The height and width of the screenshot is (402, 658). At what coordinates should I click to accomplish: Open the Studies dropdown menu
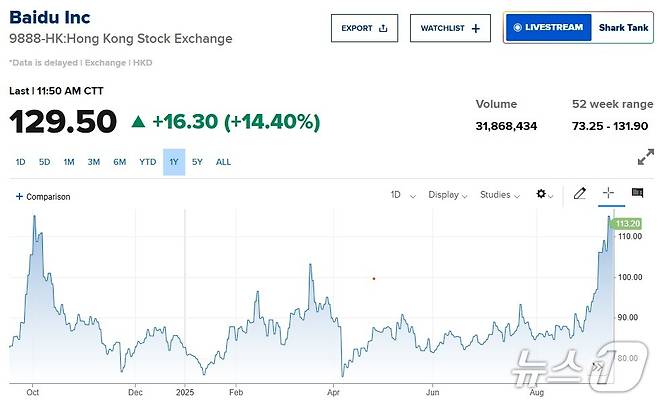point(499,195)
